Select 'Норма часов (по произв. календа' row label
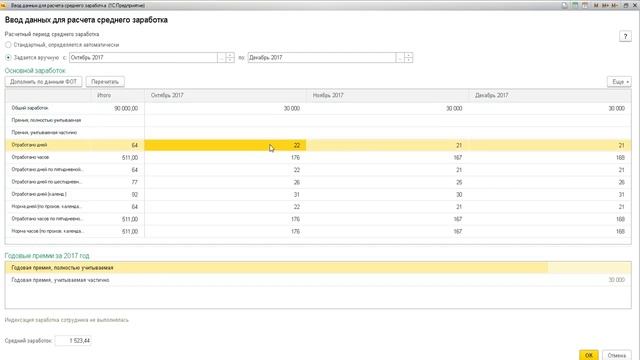This screenshot has width=640, height=360. (x=48, y=231)
